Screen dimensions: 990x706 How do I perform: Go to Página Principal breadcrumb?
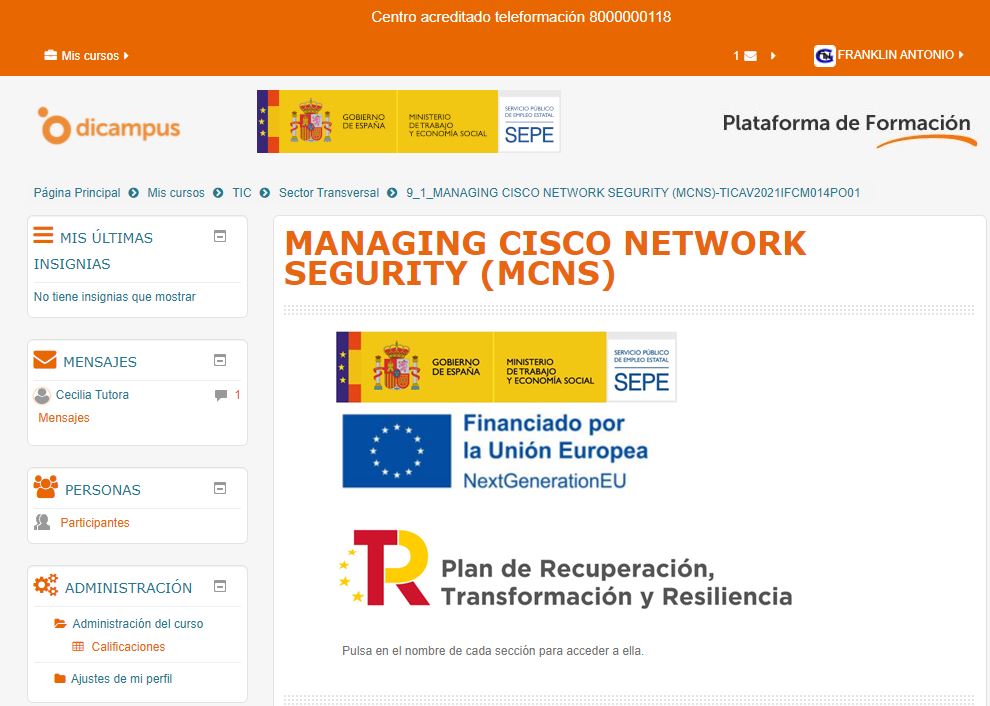(77, 193)
